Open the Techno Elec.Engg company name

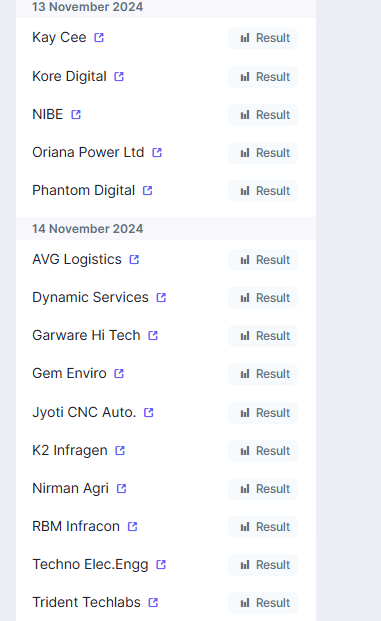click(x=90, y=564)
